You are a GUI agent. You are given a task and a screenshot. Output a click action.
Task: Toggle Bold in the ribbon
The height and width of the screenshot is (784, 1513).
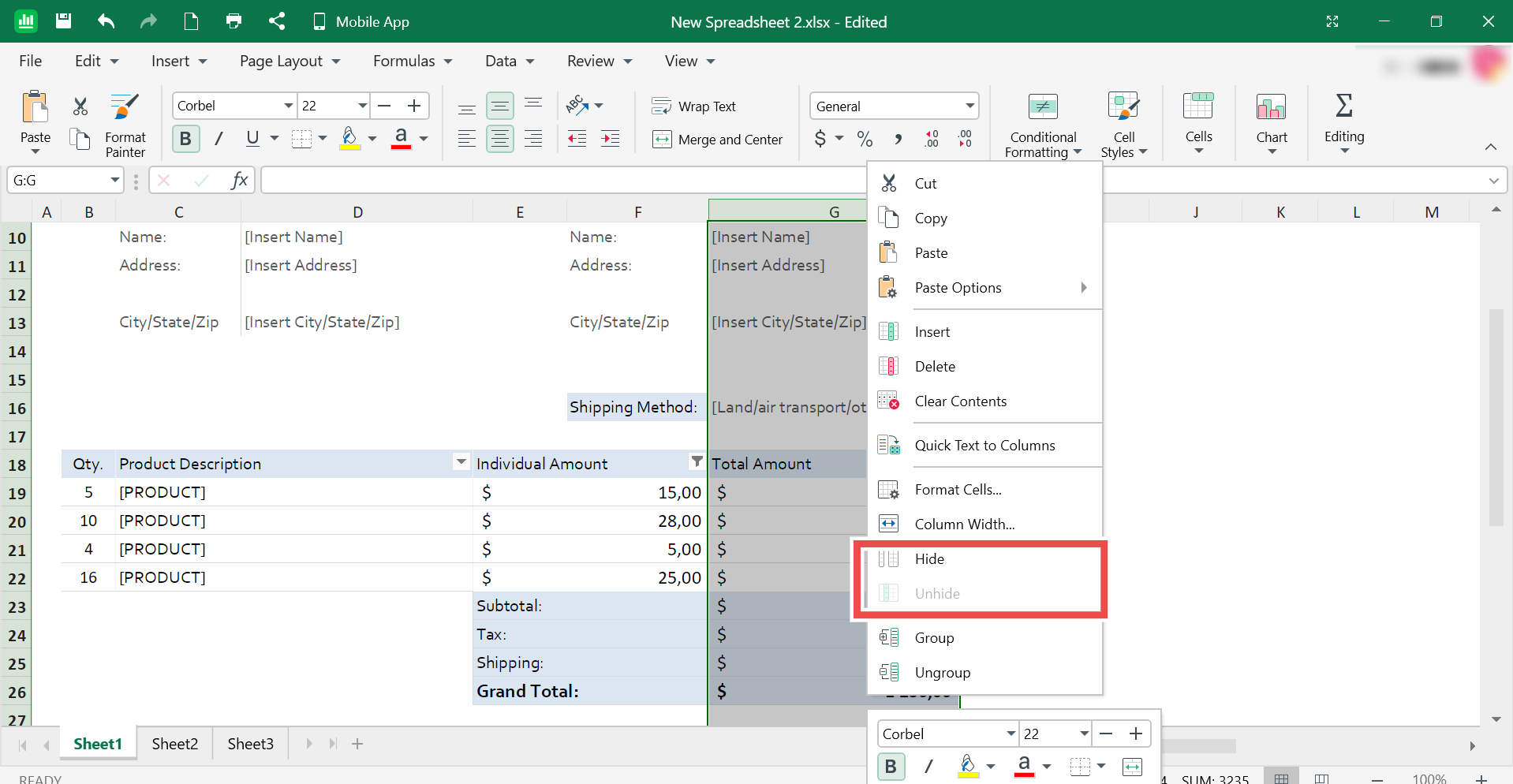[x=185, y=139]
